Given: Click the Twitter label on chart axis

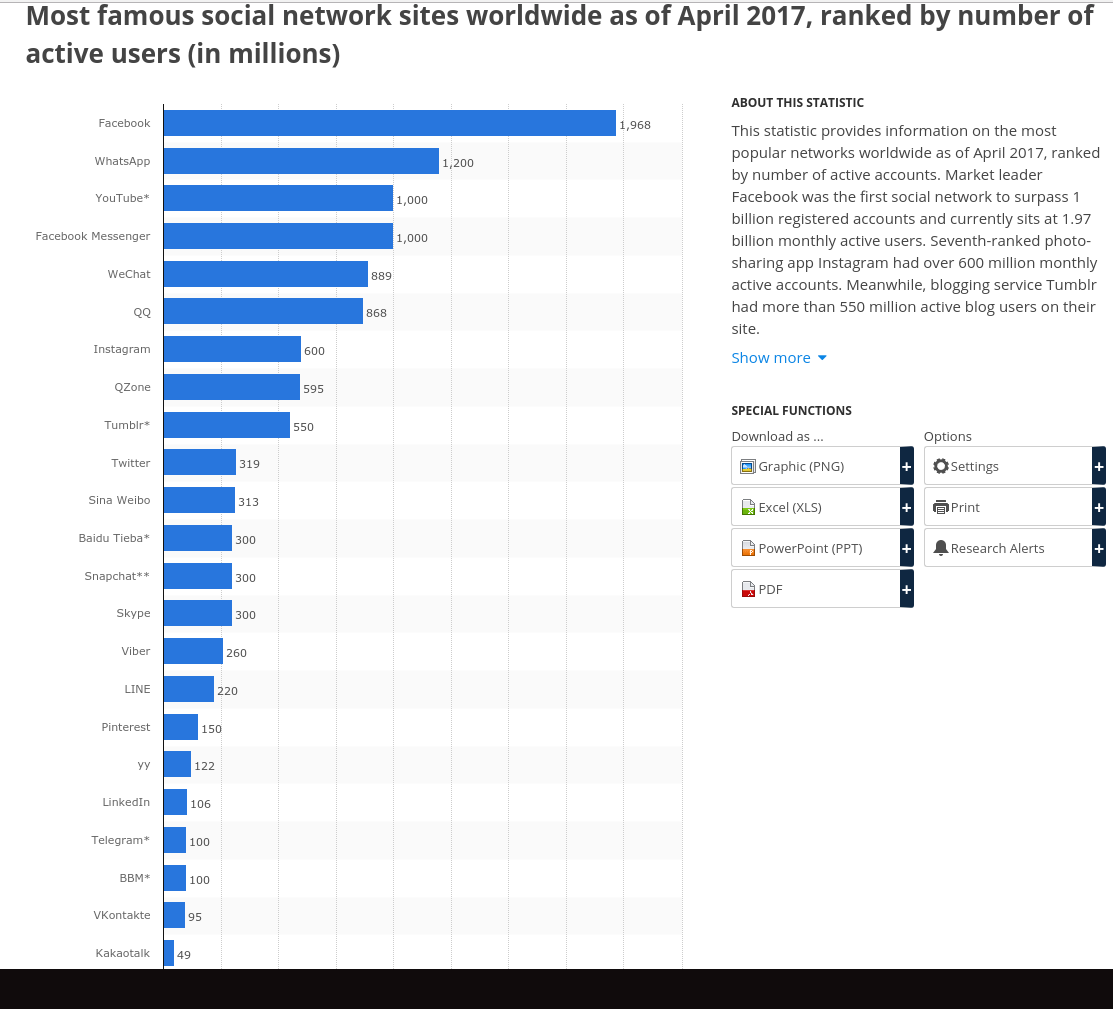Looking at the screenshot, I should tap(131, 463).
